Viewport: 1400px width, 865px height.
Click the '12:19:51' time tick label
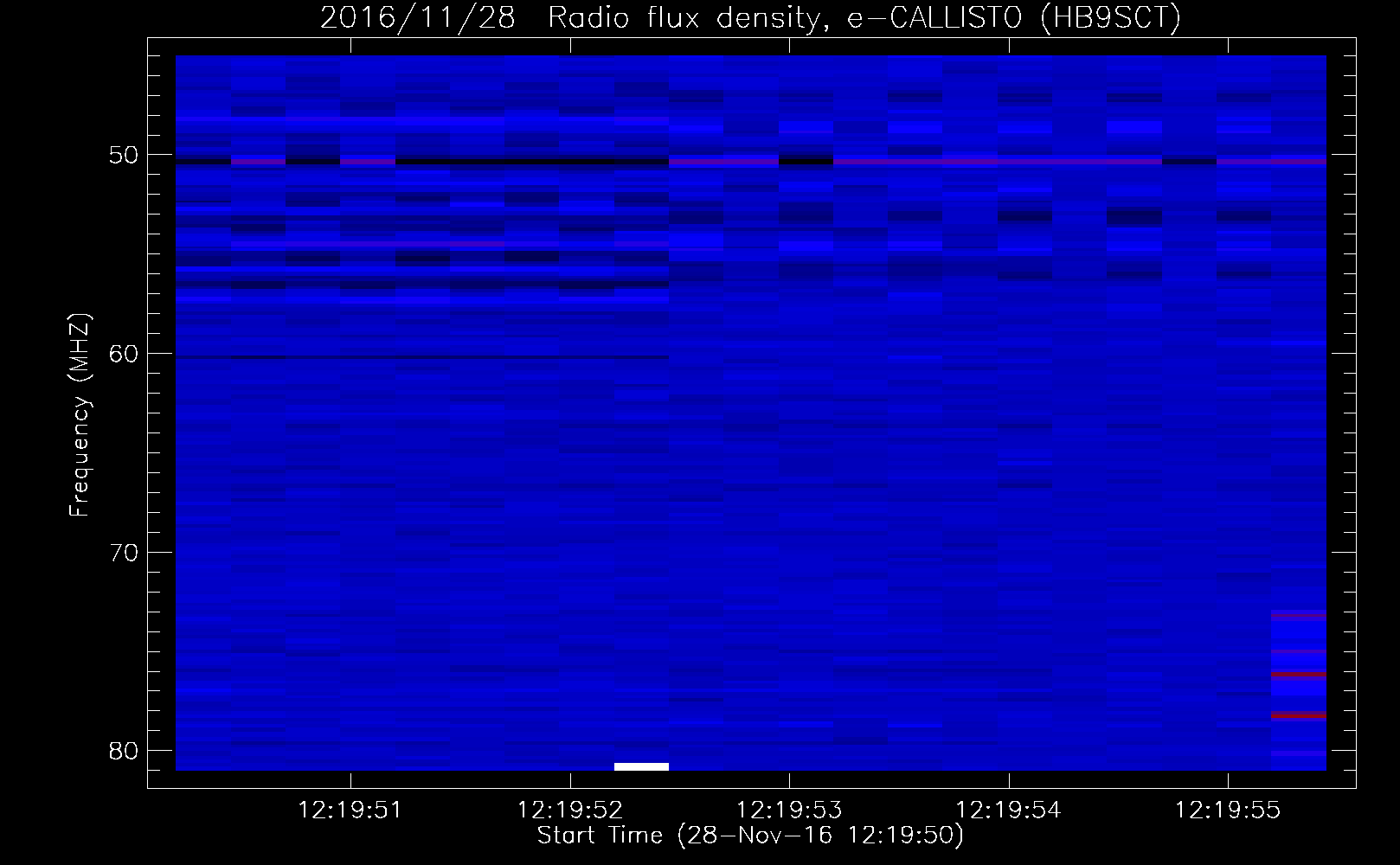(350, 811)
